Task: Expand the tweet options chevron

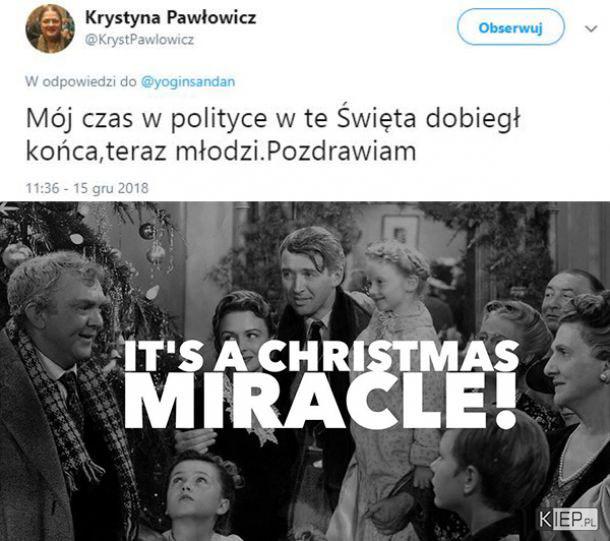Action: pyautogui.click(x=591, y=29)
